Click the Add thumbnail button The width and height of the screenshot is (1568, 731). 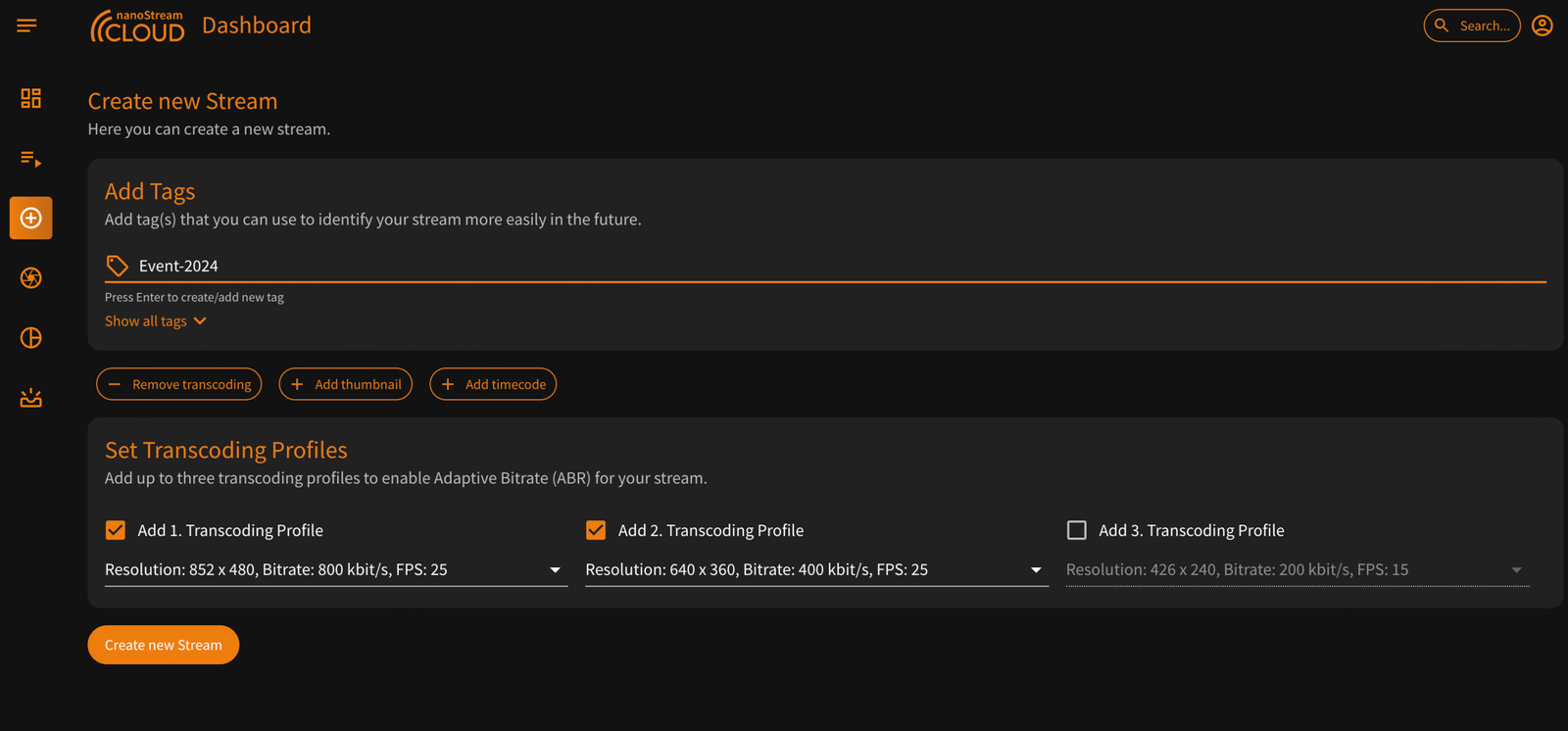tap(346, 384)
